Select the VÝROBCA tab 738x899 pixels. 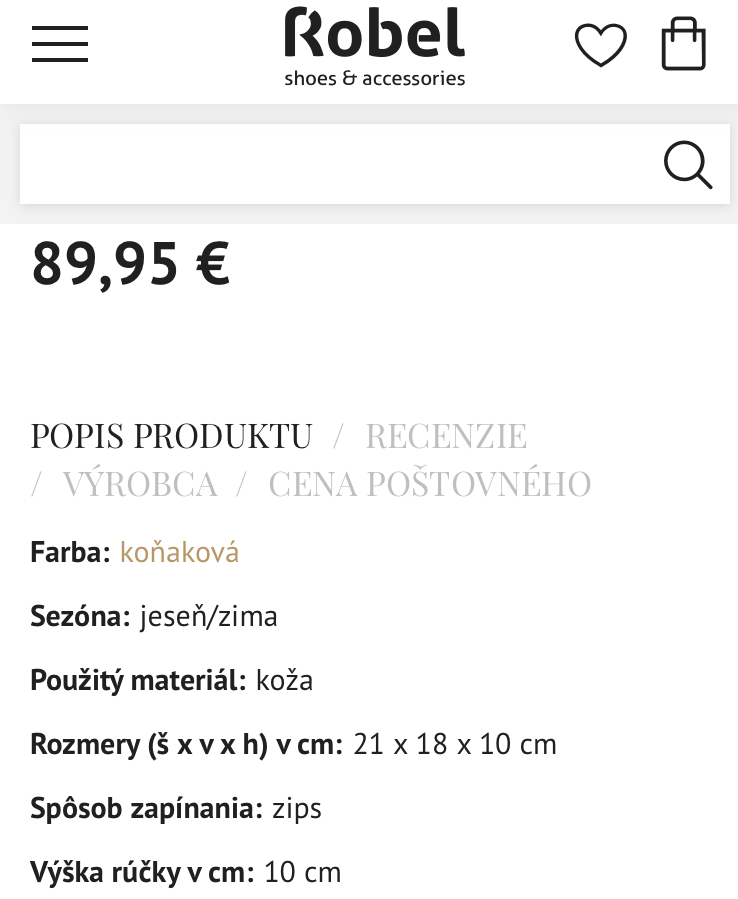140,484
